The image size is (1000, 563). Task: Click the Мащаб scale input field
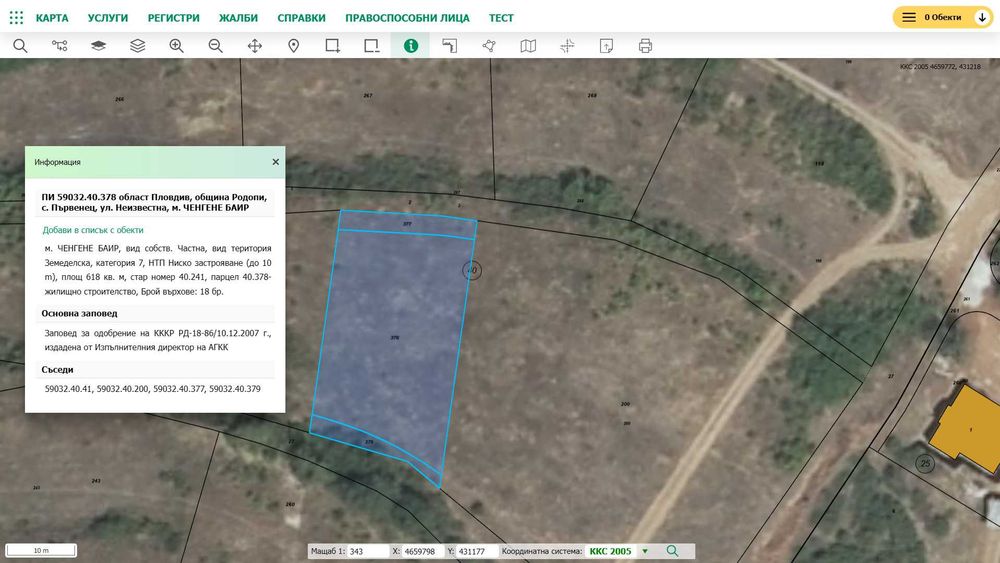(x=367, y=551)
